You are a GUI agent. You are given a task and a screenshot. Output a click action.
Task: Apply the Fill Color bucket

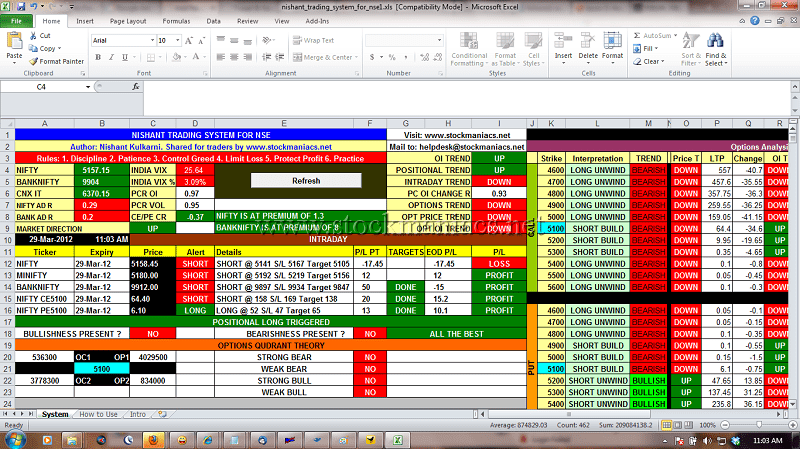tap(176, 57)
